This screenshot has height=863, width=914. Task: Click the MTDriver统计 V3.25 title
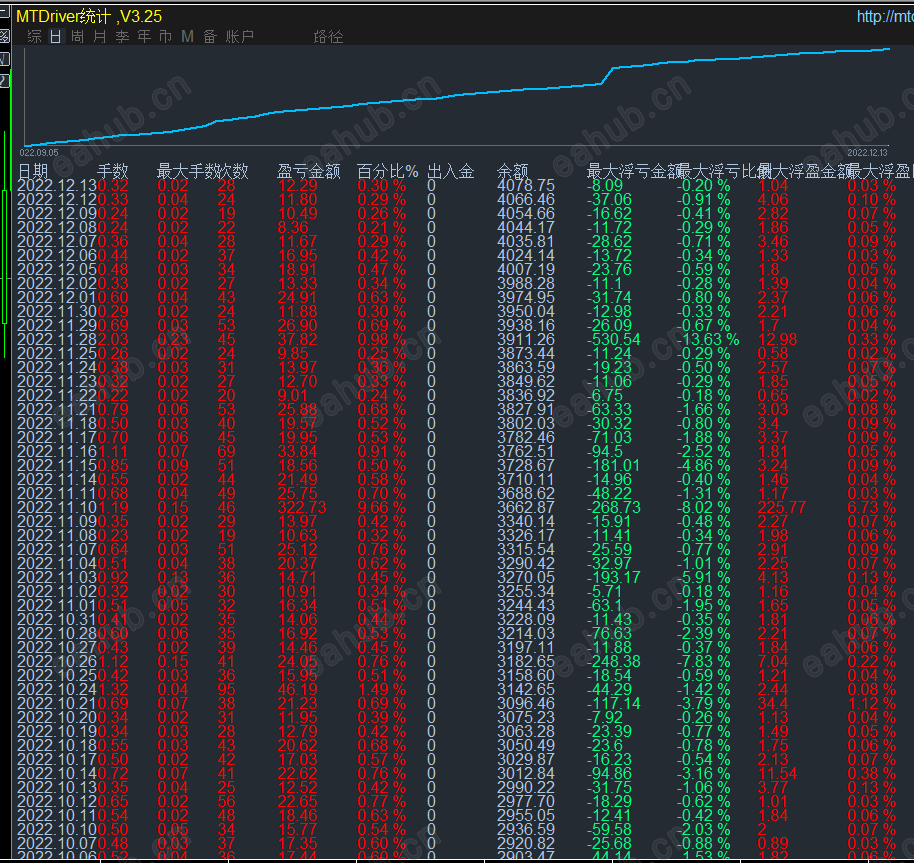89,16
